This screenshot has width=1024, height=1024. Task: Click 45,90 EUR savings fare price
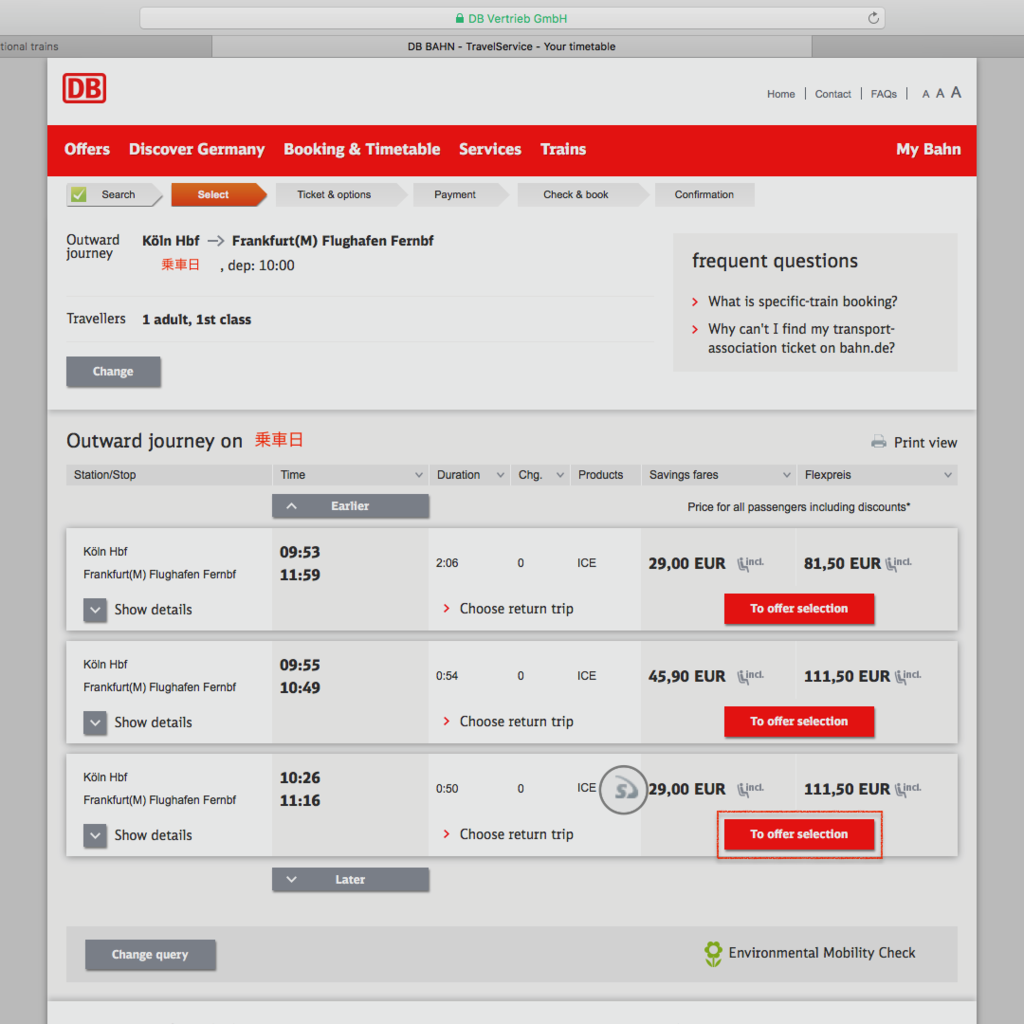(x=686, y=677)
